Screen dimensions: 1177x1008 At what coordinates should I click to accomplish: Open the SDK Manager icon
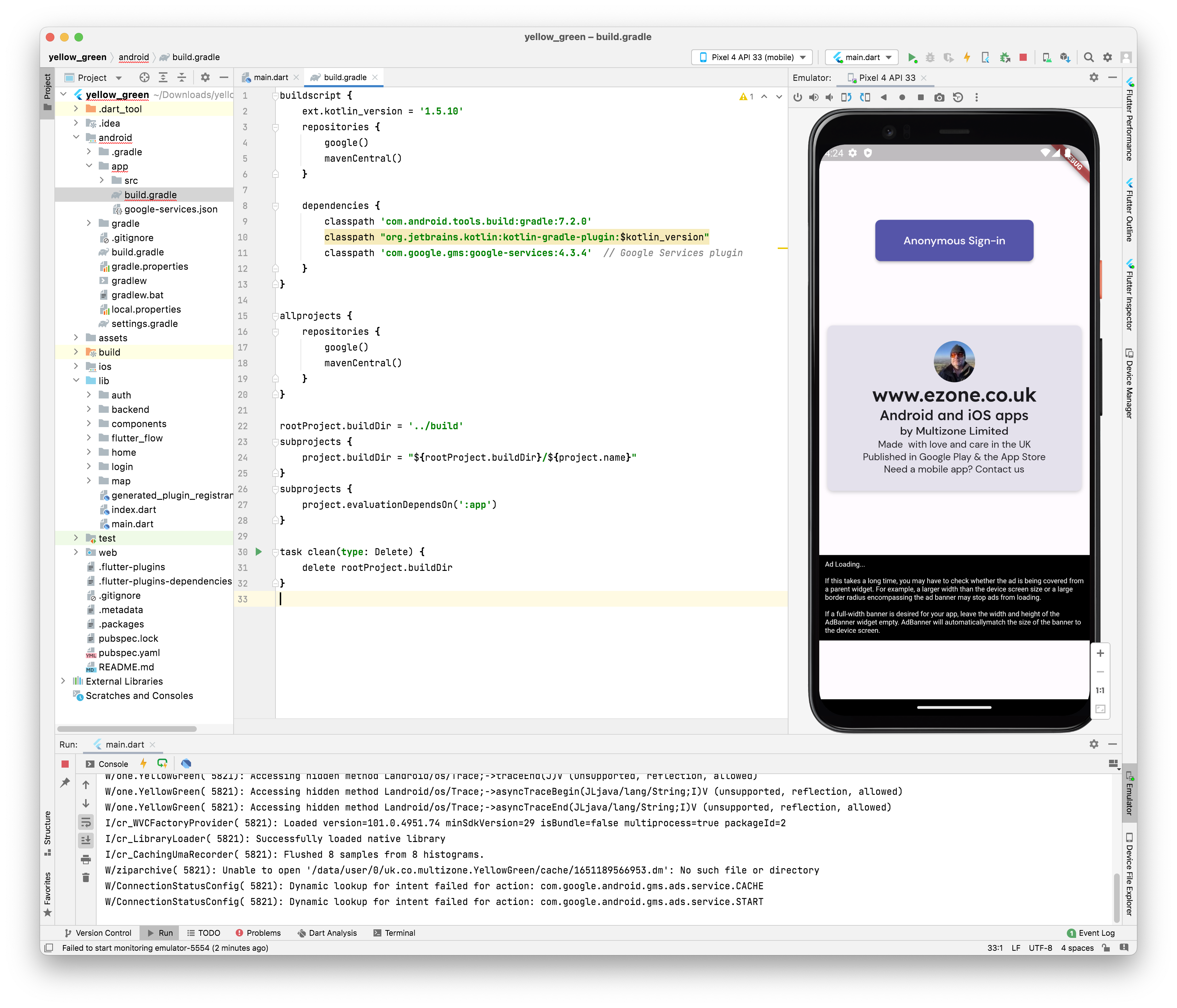click(1065, 57)
